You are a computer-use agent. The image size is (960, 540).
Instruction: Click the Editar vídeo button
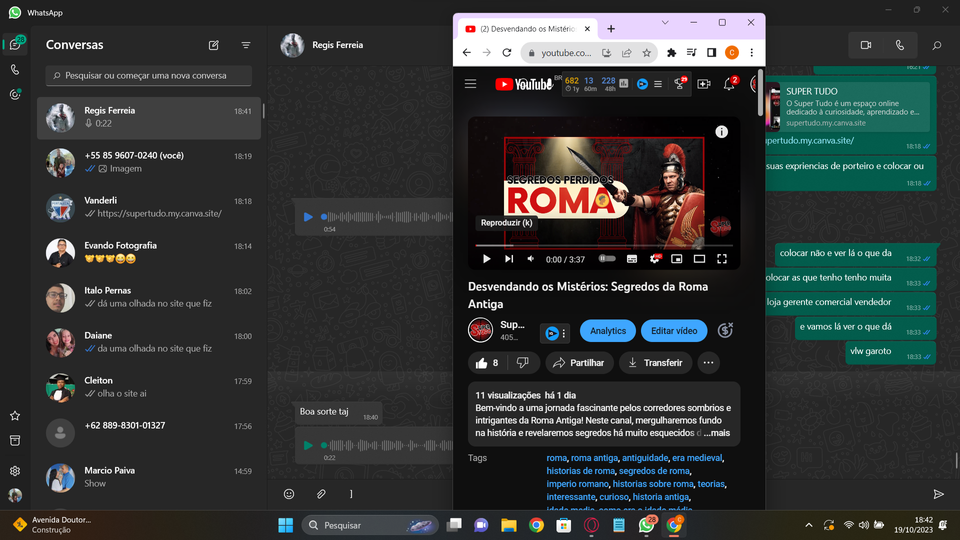coord(674,331)
